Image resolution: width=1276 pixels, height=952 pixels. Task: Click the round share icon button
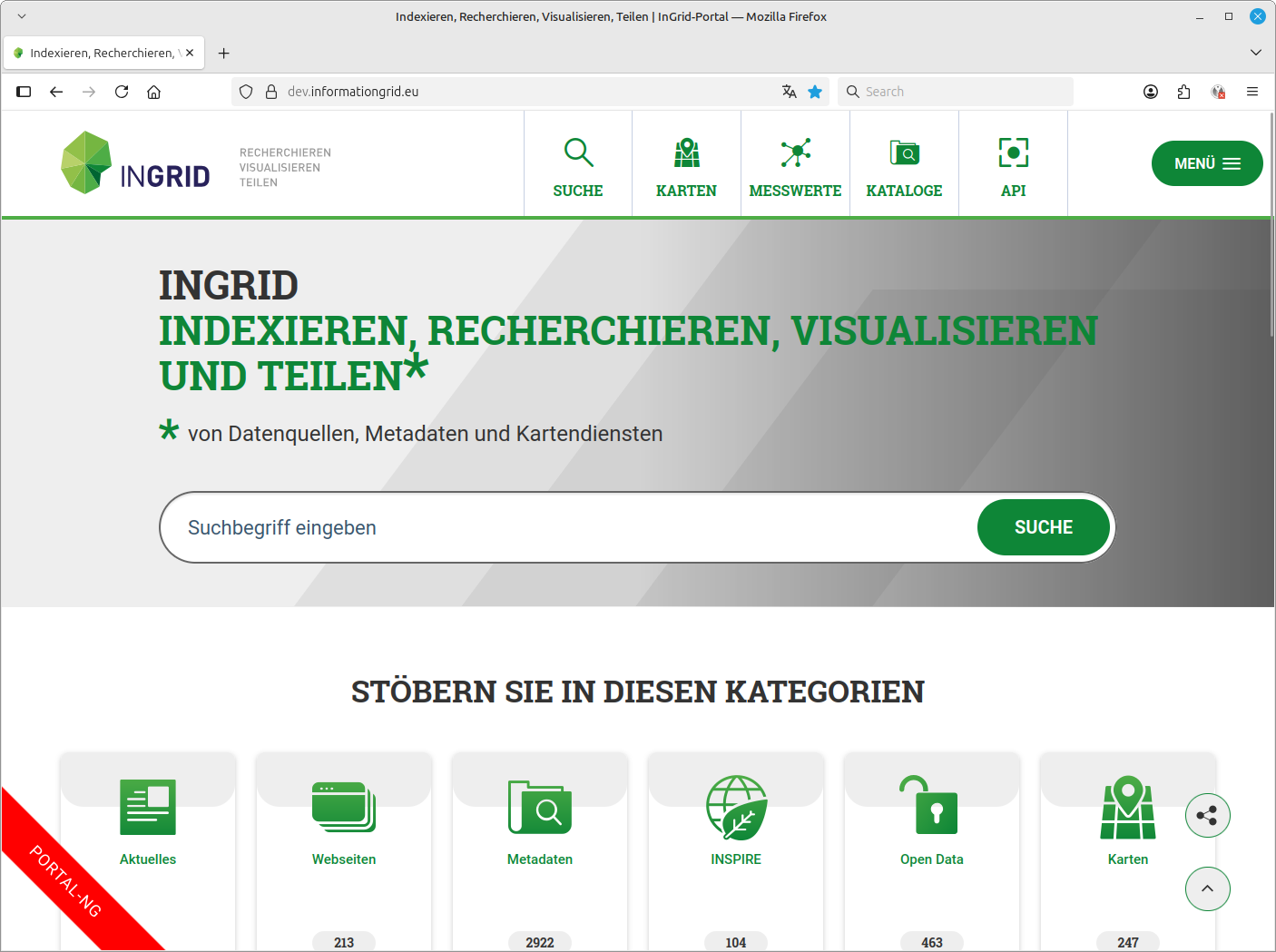coord(1207,815)
